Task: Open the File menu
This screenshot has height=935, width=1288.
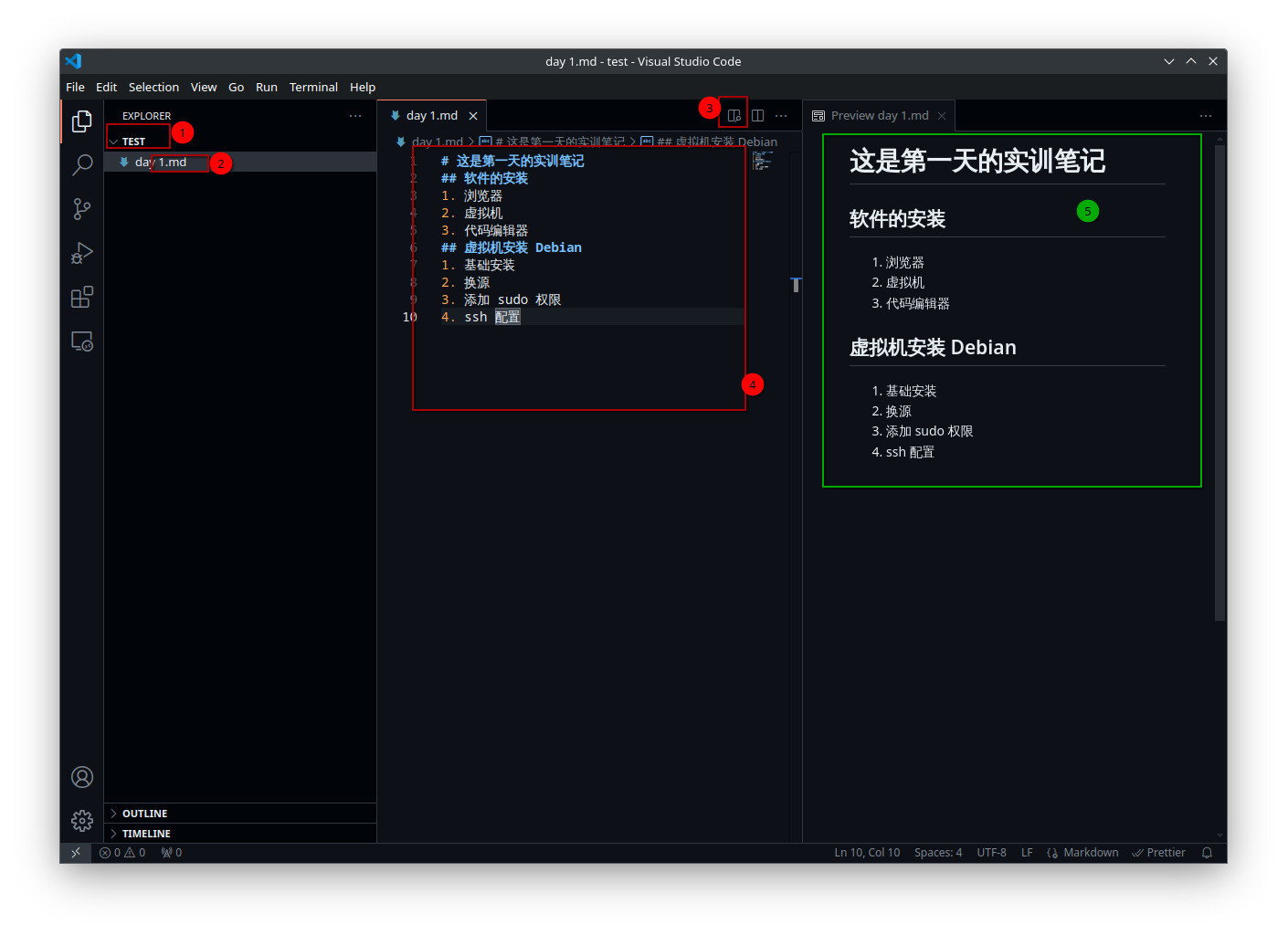Action: click(x=75, y=87)
